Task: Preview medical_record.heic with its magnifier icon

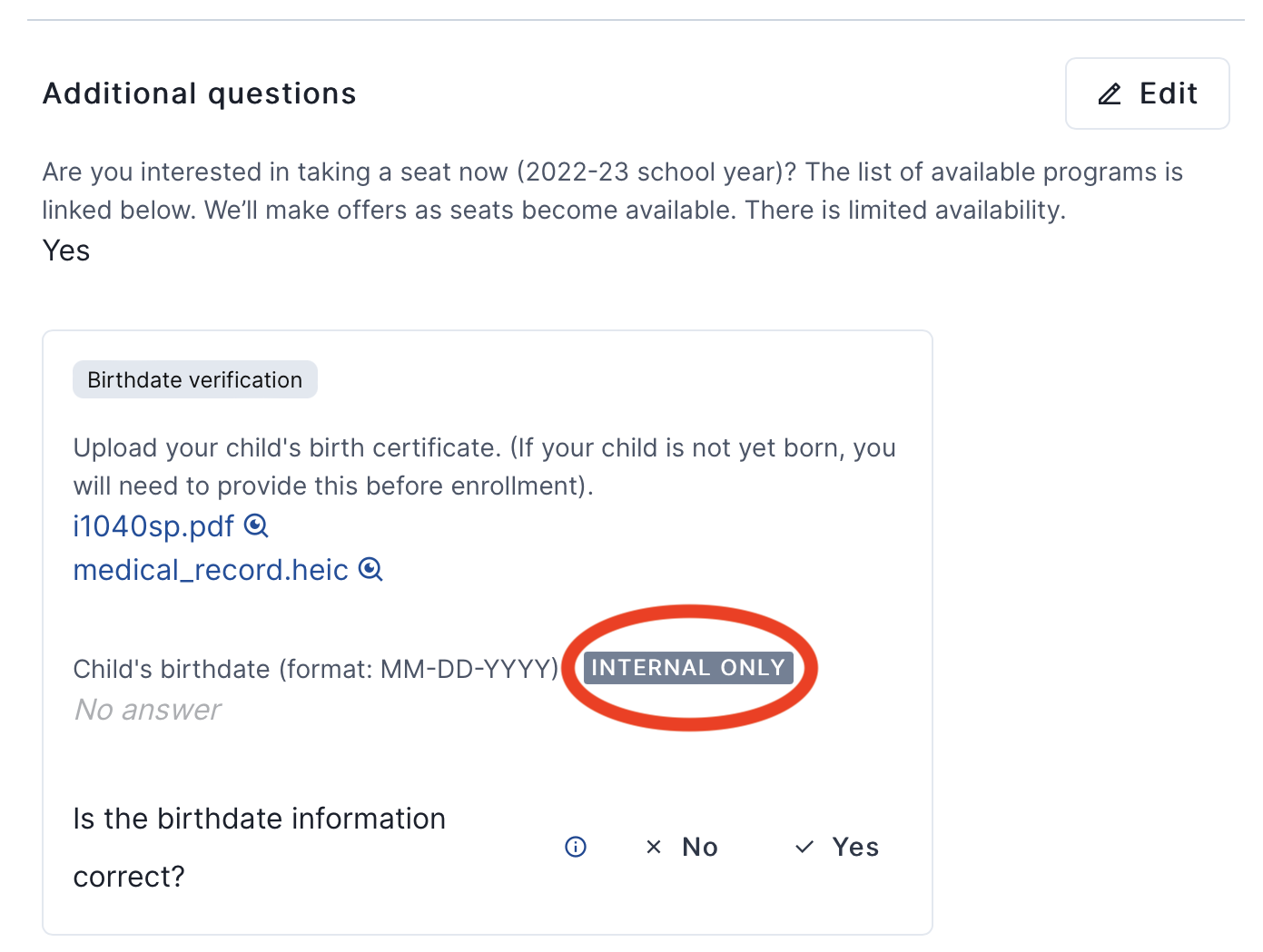Action: click(x=370, y=569)
